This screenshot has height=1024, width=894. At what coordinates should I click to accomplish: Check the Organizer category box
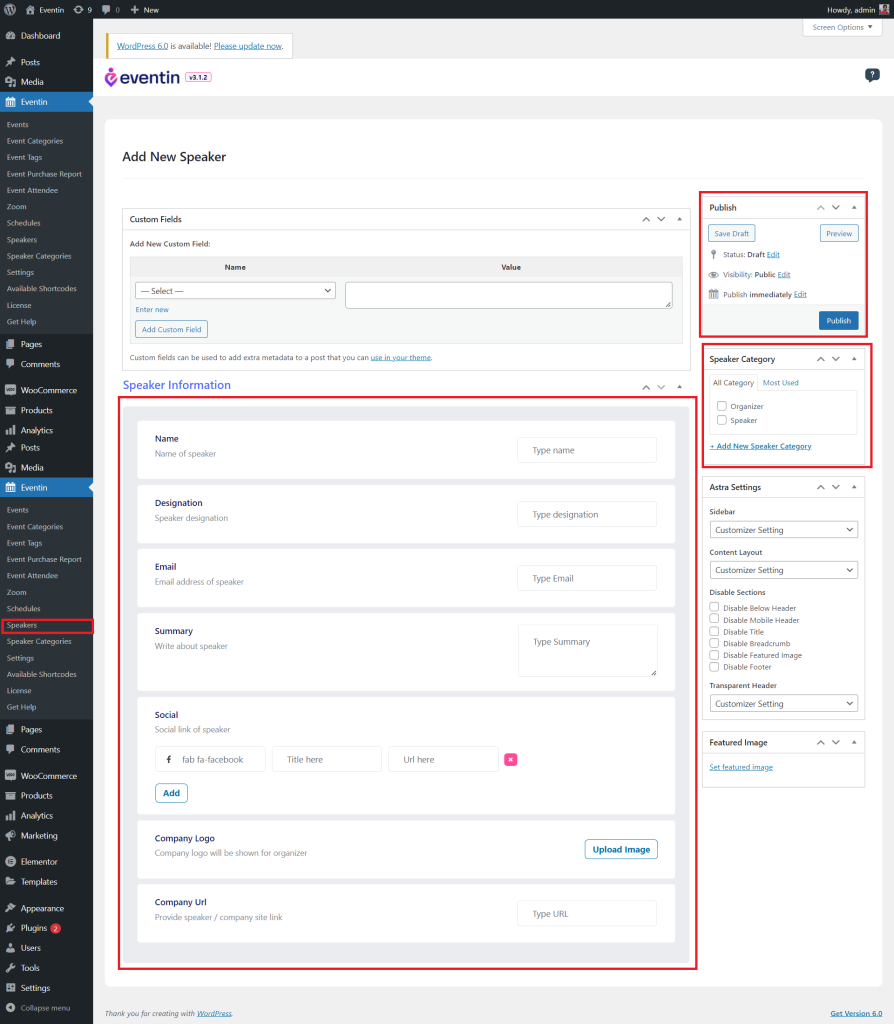pos(722,406)
